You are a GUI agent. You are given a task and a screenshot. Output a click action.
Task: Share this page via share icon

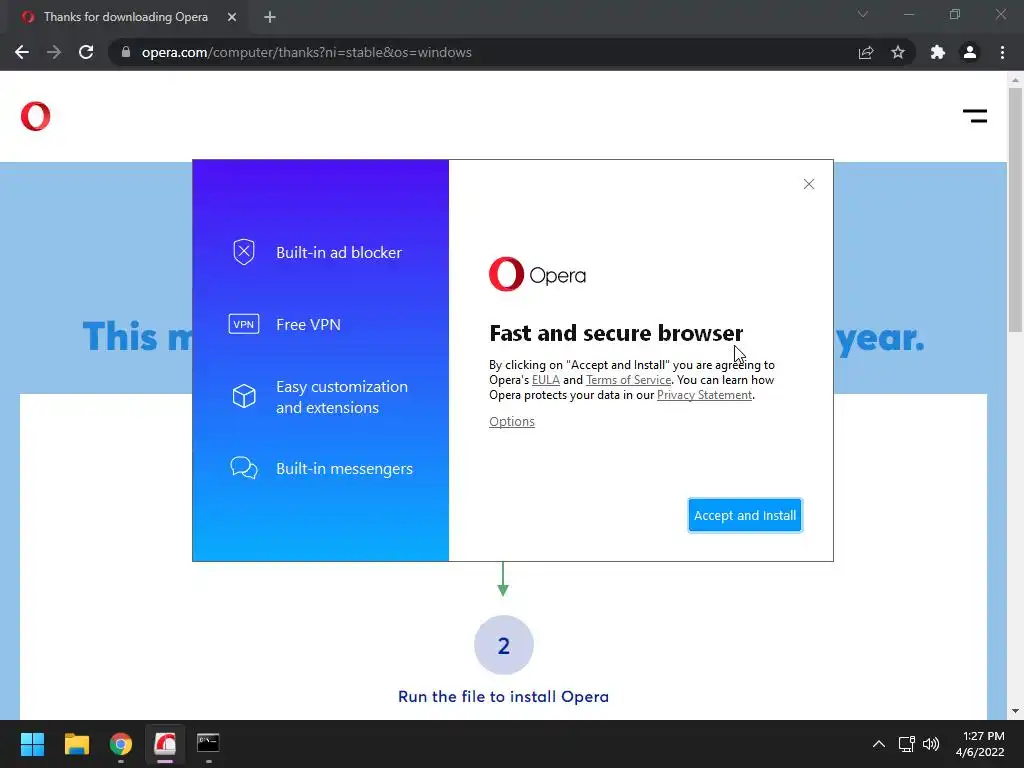click(865, 52)
